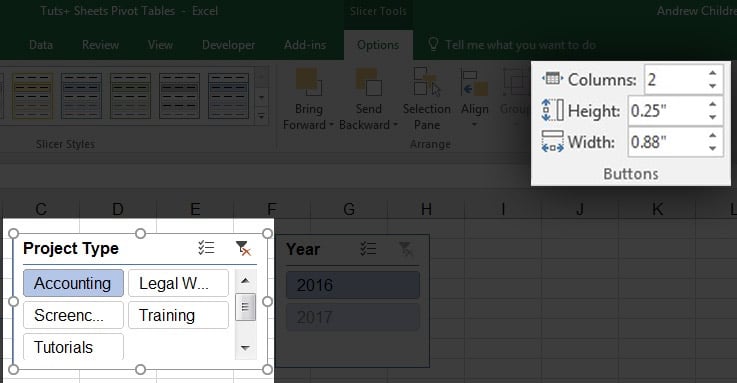Click the Year slicer header
Image resolution: width=737 pixels, height=383 pixels.
point(303,249)
